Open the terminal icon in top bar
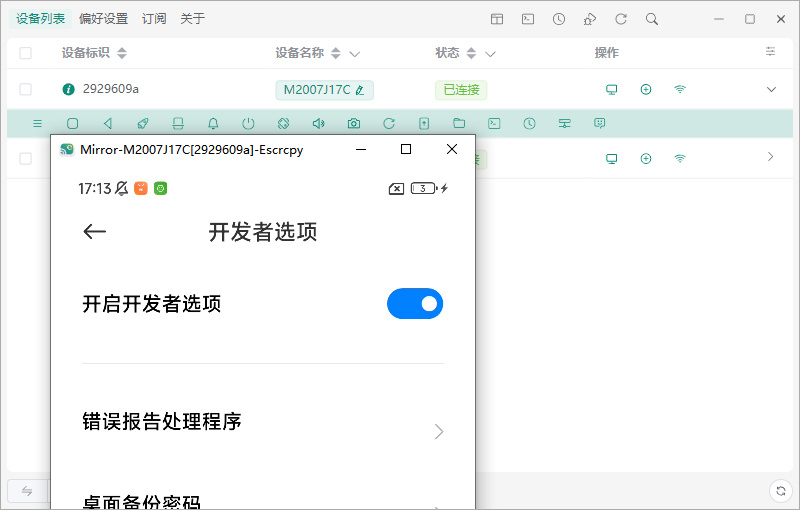 pos(528,19)
